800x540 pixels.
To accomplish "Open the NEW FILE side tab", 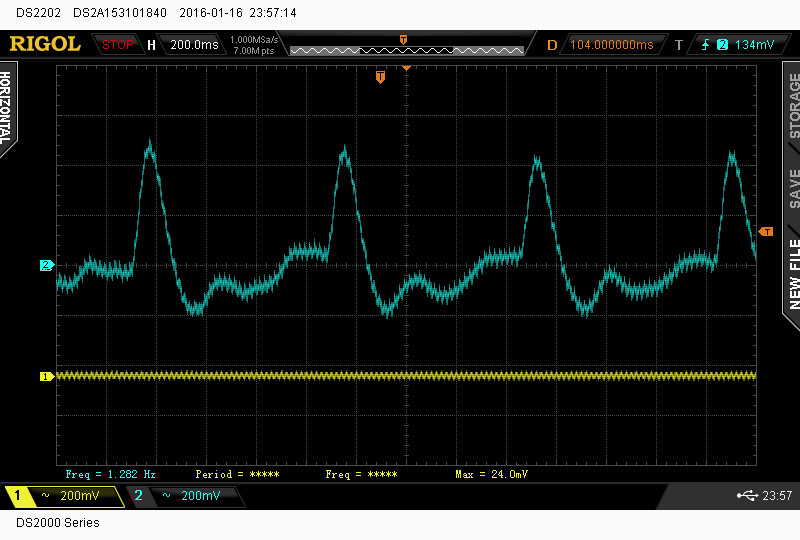I will (794, 274).
